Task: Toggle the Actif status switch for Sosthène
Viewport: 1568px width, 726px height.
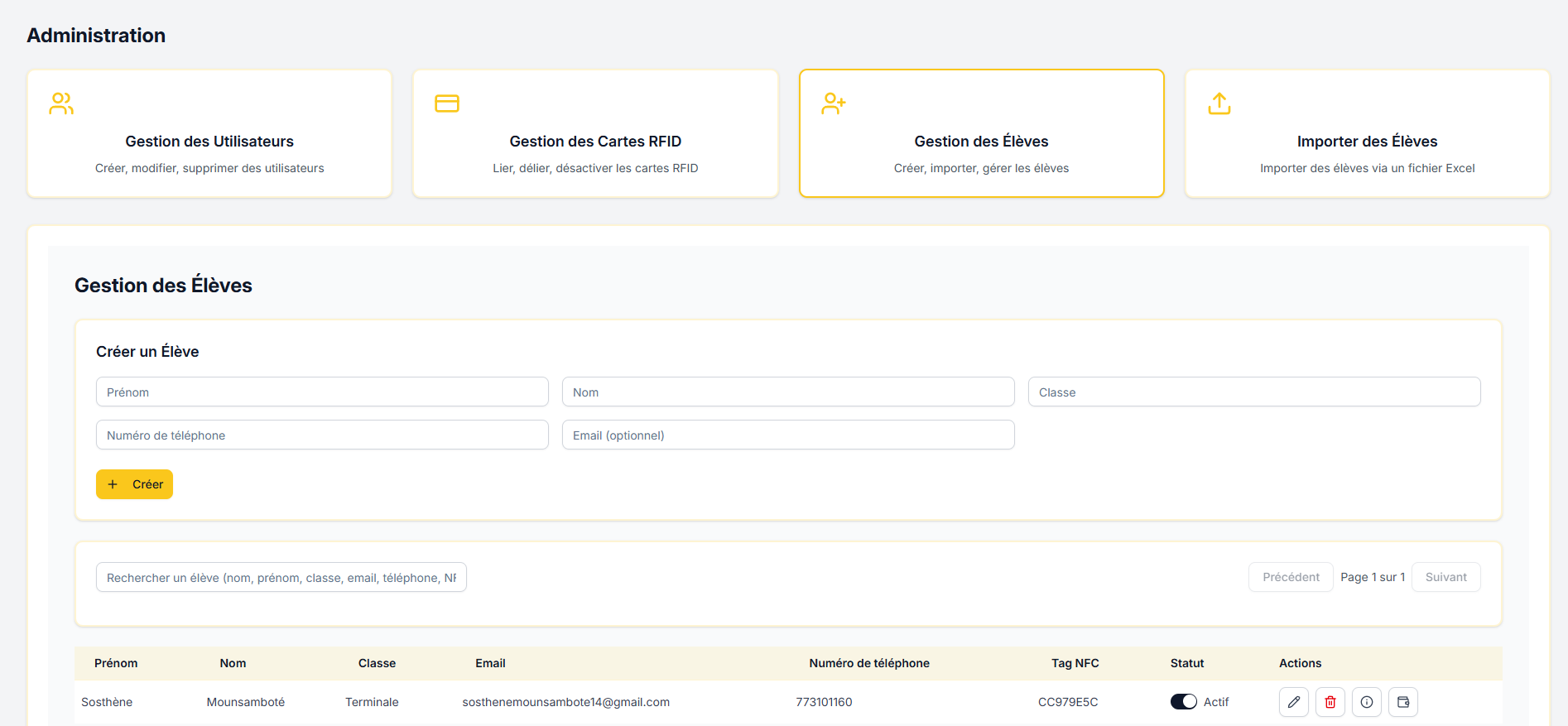Action: [x=1183, y=702]
